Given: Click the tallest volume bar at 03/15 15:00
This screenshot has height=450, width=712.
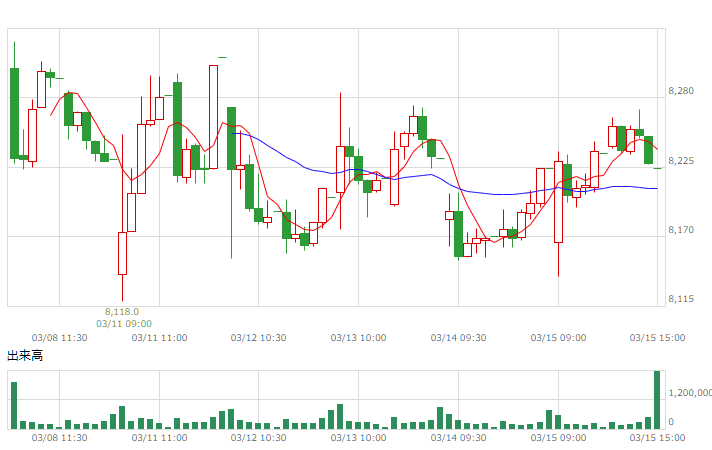Looking at the screenshot, I should (x=657, y=400).
